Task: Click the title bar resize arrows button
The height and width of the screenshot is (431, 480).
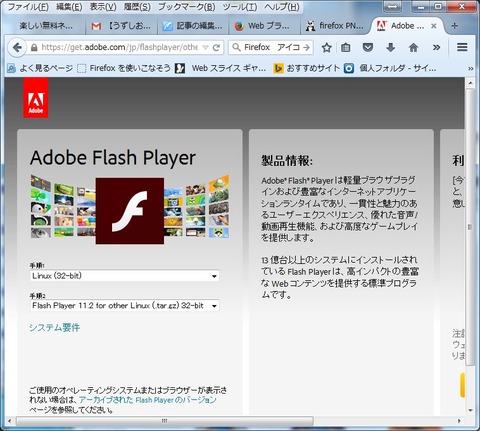Action: click(x=393, y=7)
